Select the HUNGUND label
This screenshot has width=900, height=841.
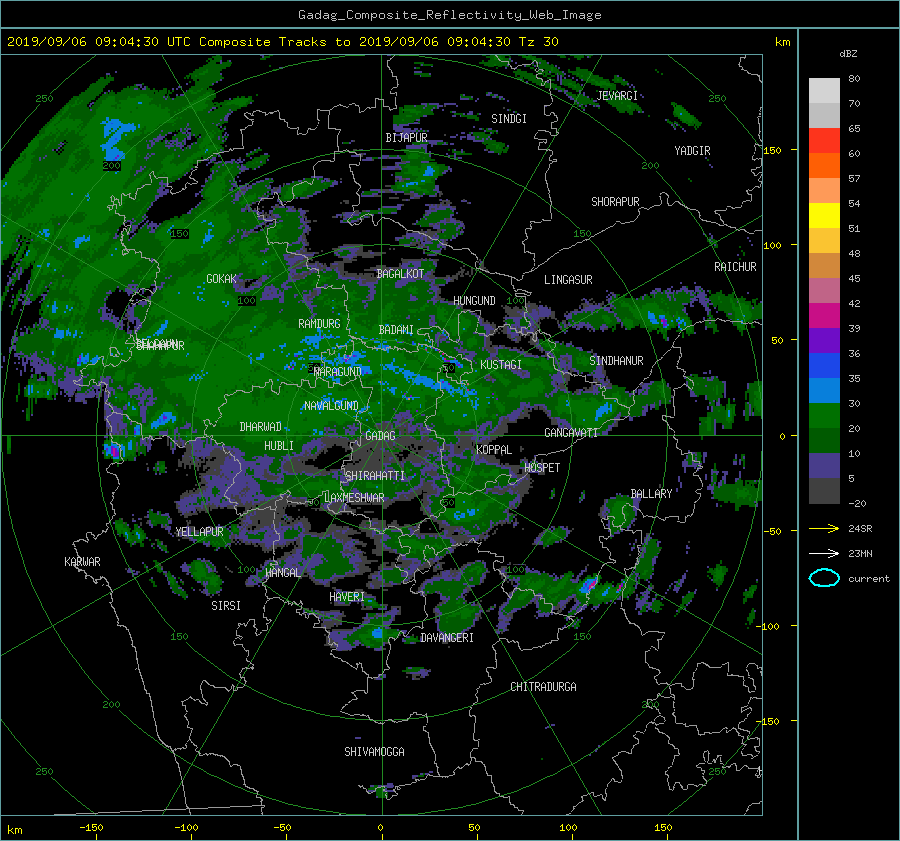click(x=474, y=301)
